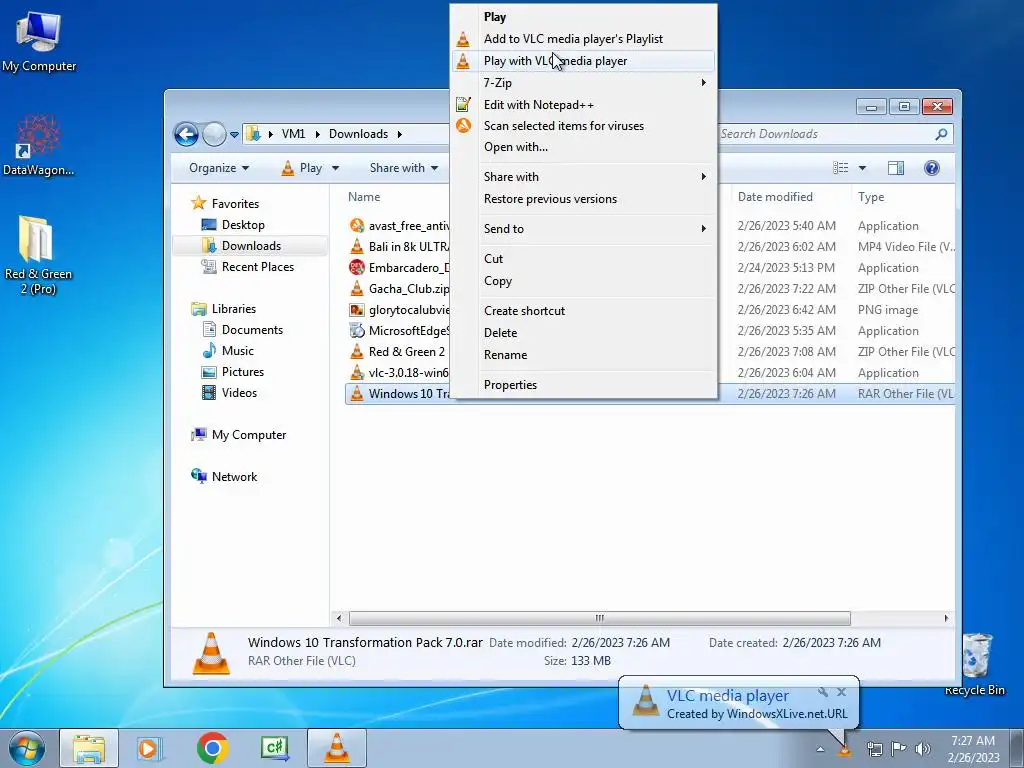Click VM1 in the address bar
1024x768 pixels.
tap(293, 134)
